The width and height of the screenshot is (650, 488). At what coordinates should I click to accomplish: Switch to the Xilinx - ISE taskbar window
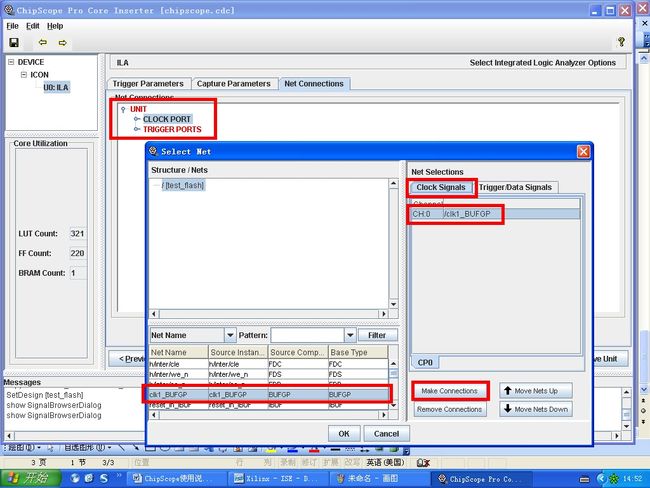(277, 478)
